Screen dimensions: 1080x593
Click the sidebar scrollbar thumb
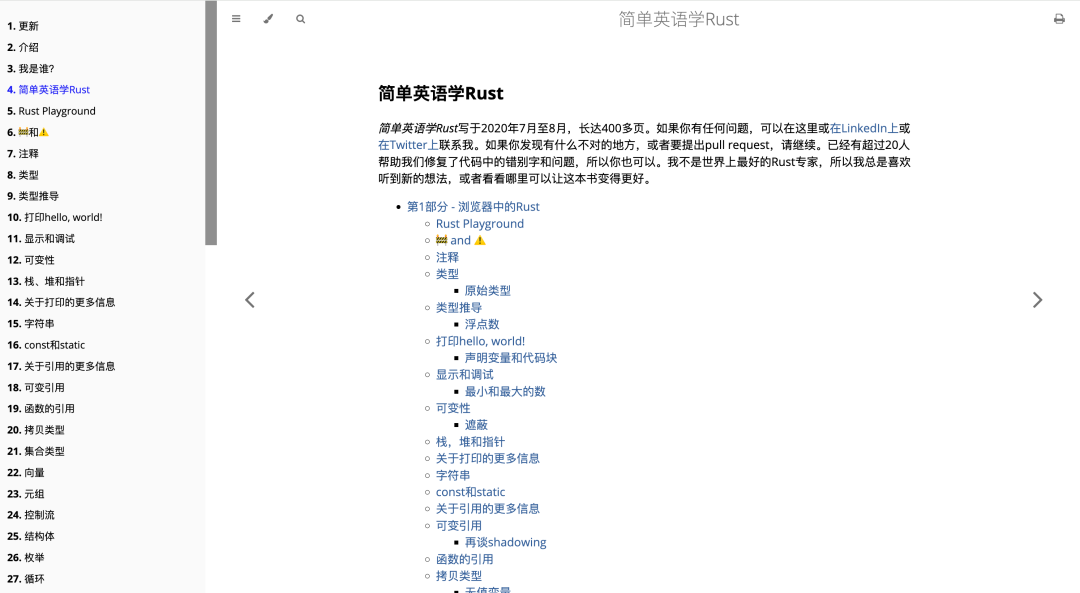[x=211, y=123]
